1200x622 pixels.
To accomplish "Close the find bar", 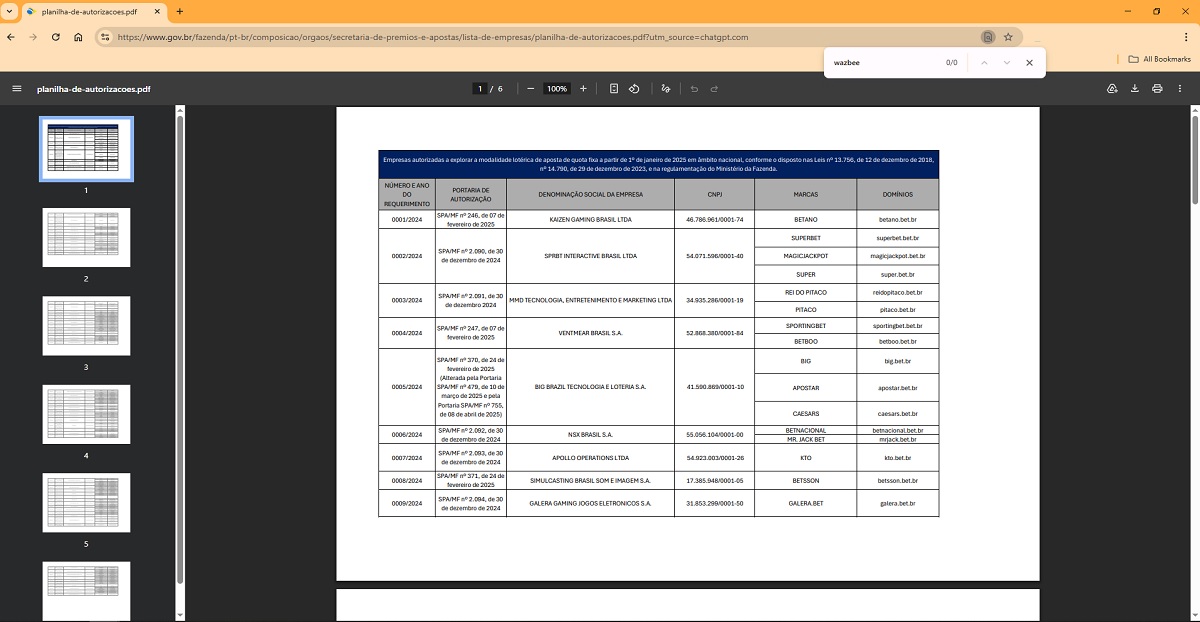I will pyautogui.click(x=1029, y=62).
